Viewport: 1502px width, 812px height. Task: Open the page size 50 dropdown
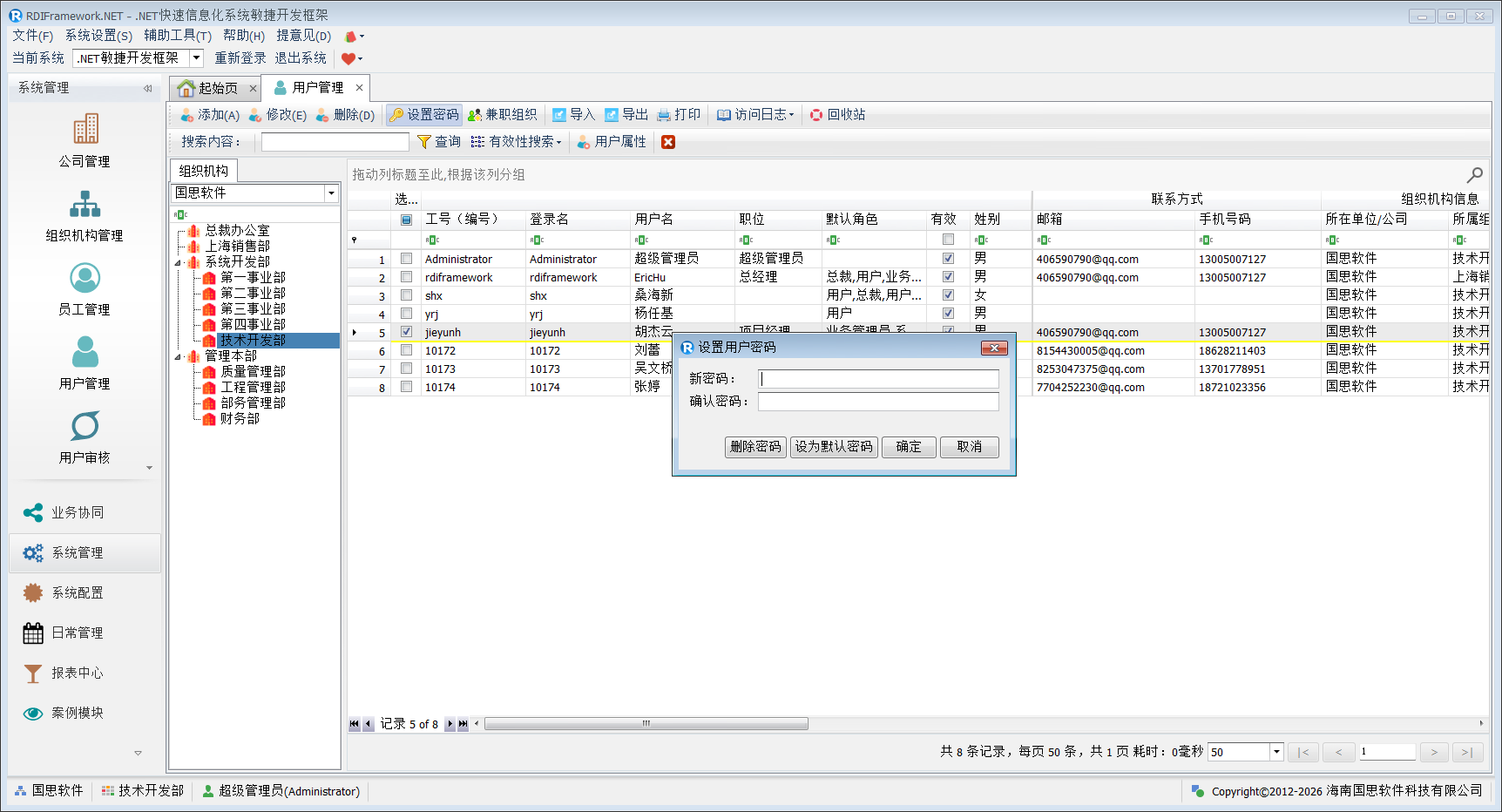click(1276, 752)
